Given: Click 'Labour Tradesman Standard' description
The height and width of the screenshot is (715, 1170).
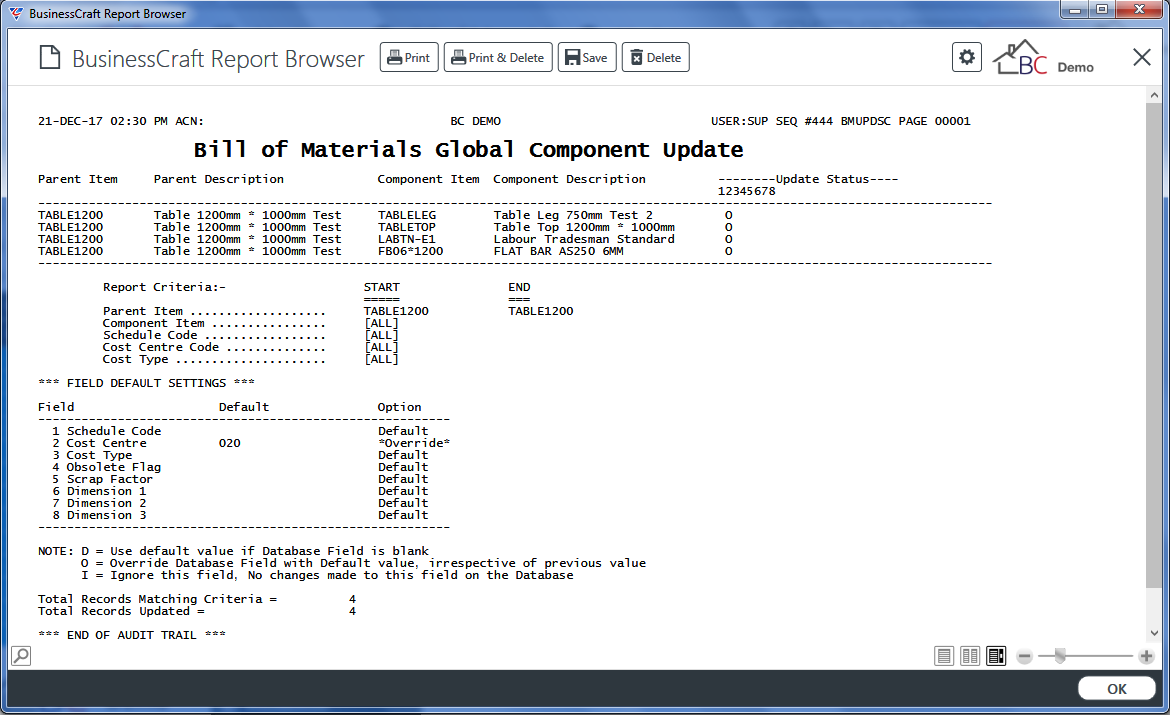Looking at the screenshot, I should click(584, 239).
